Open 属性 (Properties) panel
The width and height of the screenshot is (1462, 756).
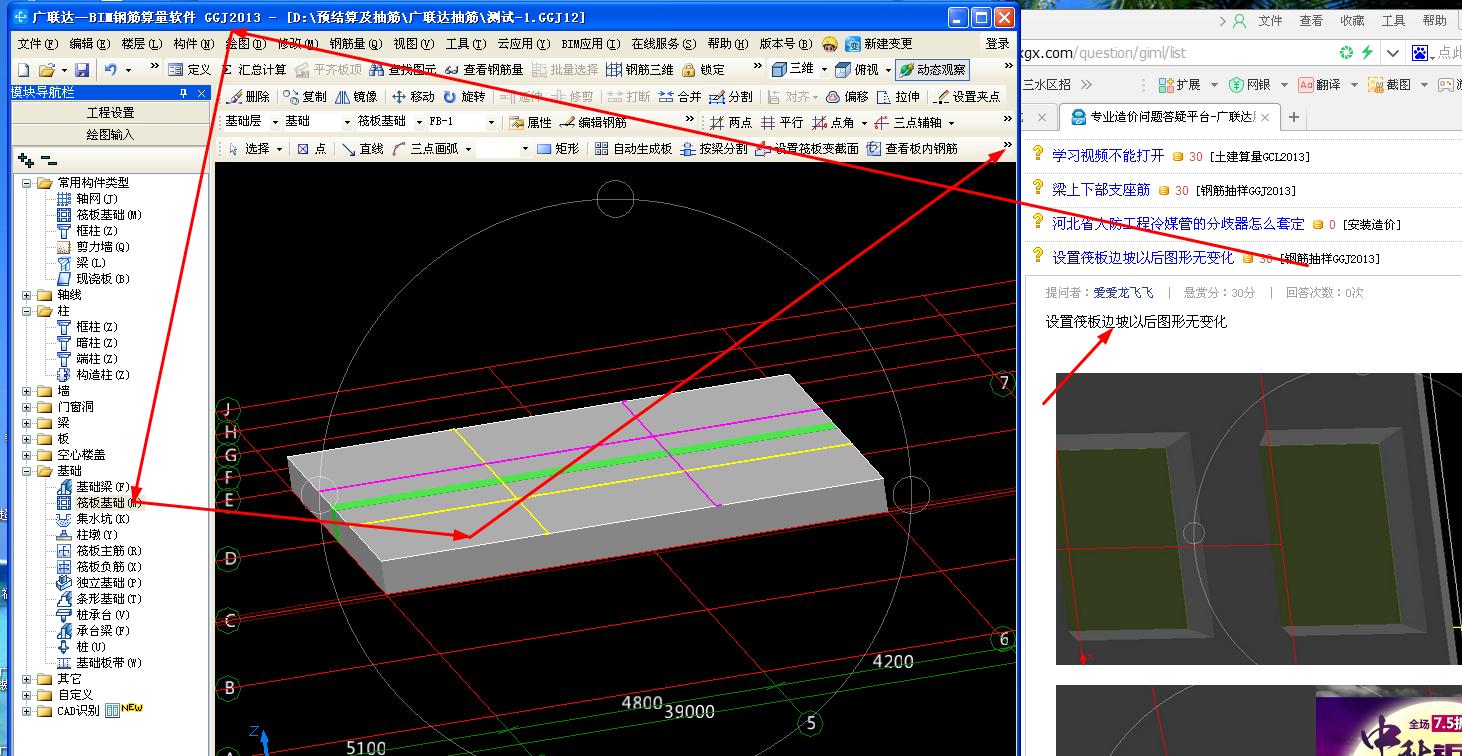click(530, 122)
